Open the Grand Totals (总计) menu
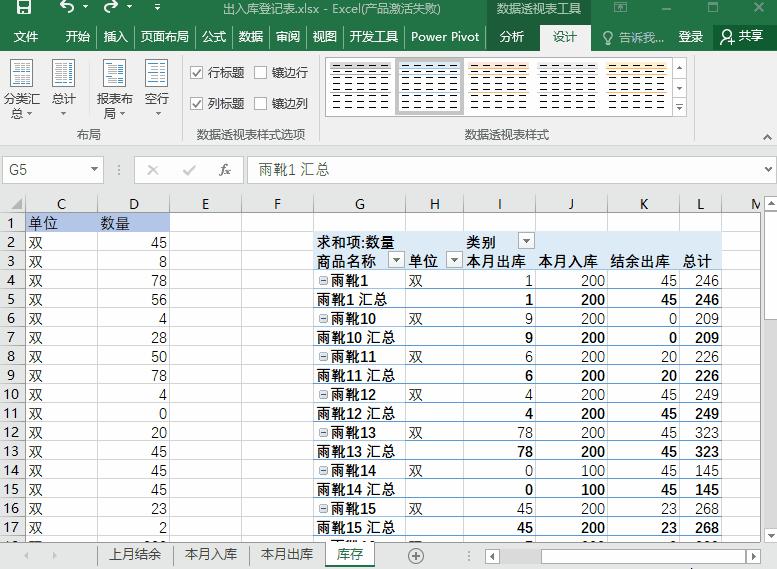 [63, 89]
